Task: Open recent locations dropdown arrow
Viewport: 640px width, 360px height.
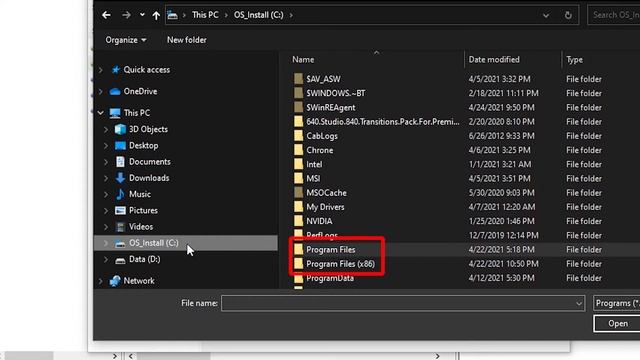Action: pos(142,15)
